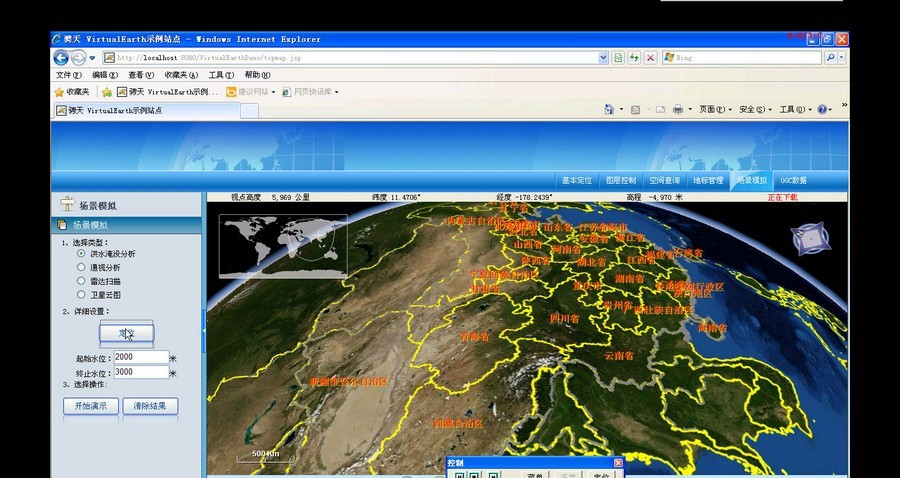Open the IE favorites star 收藏夹
Viewport: 900px width, 478px height.
click(x=72, y=92)
